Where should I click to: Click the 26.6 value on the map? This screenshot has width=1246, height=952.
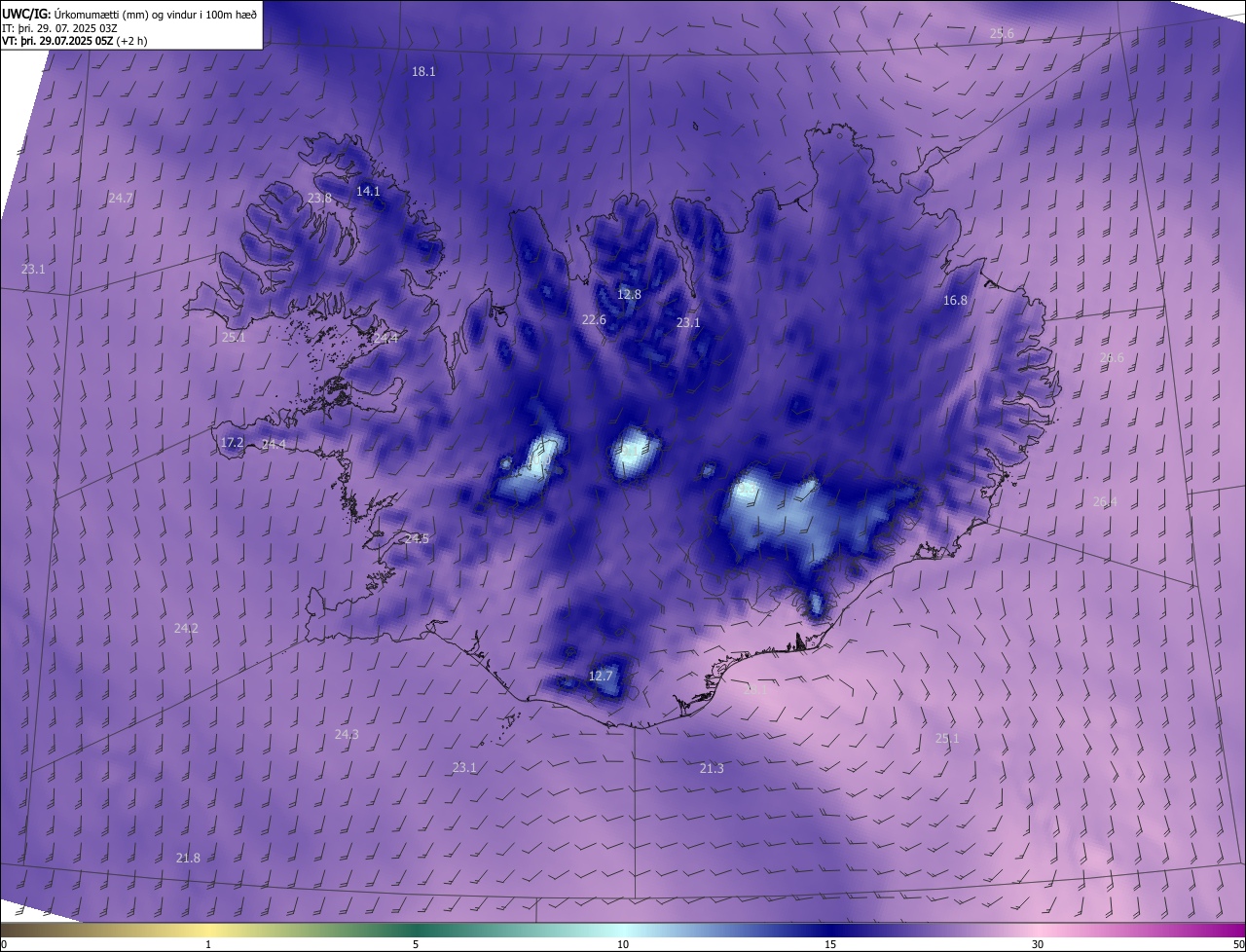[1112, 358]
